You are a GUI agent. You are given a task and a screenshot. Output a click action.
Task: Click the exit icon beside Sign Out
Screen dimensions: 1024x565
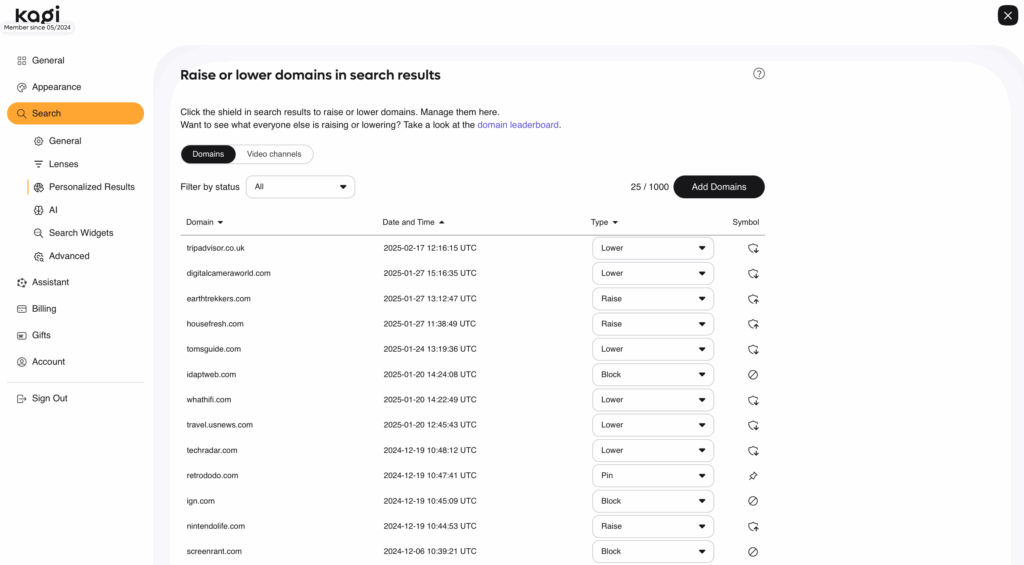22,398
